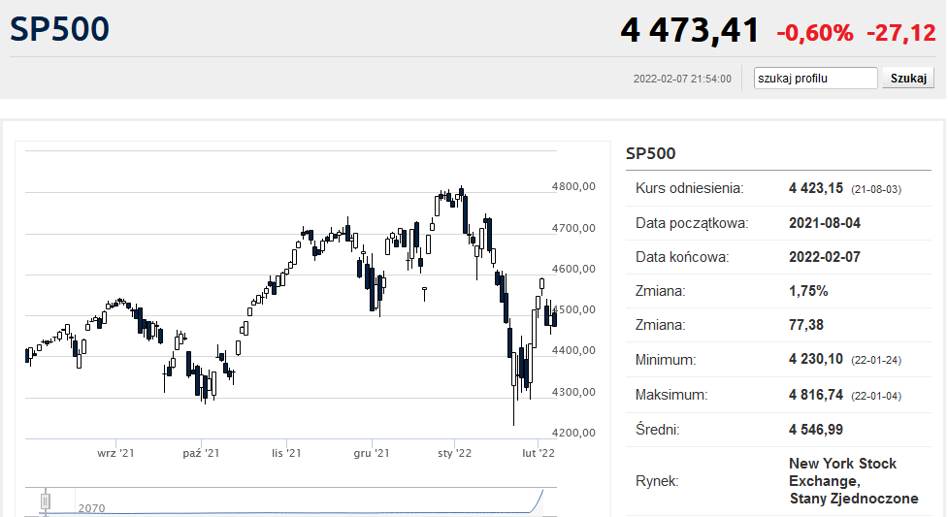Click the SP500 heading in the info panel

tap(651, 153)
